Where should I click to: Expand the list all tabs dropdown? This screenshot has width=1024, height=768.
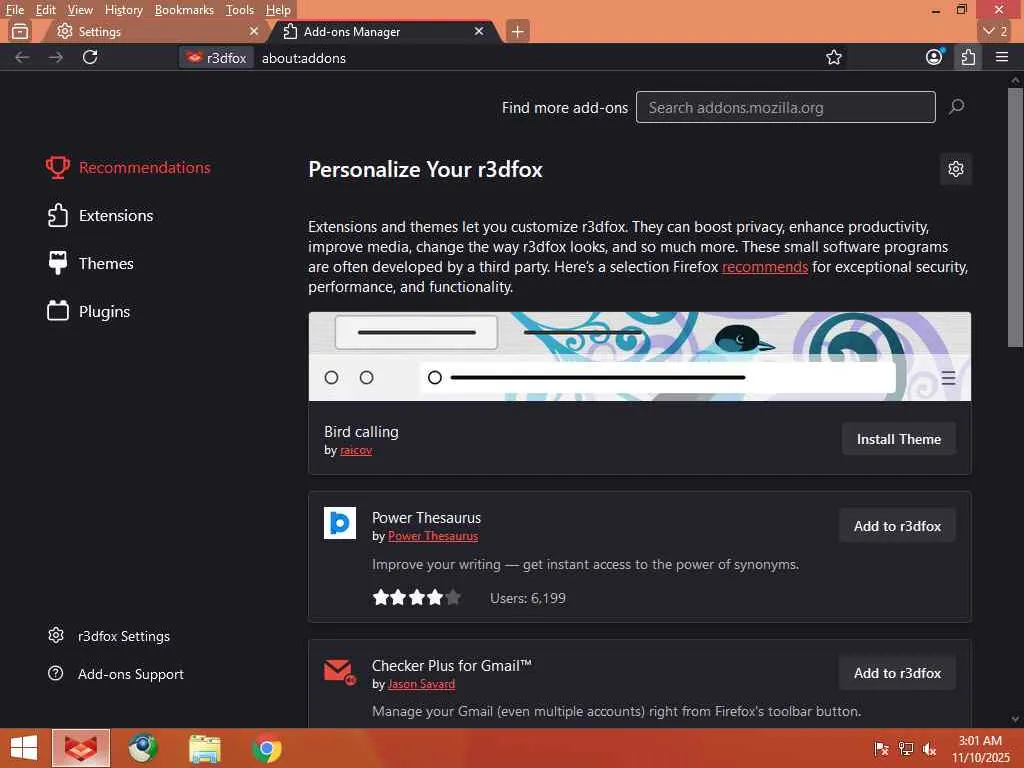click(995, 31)
